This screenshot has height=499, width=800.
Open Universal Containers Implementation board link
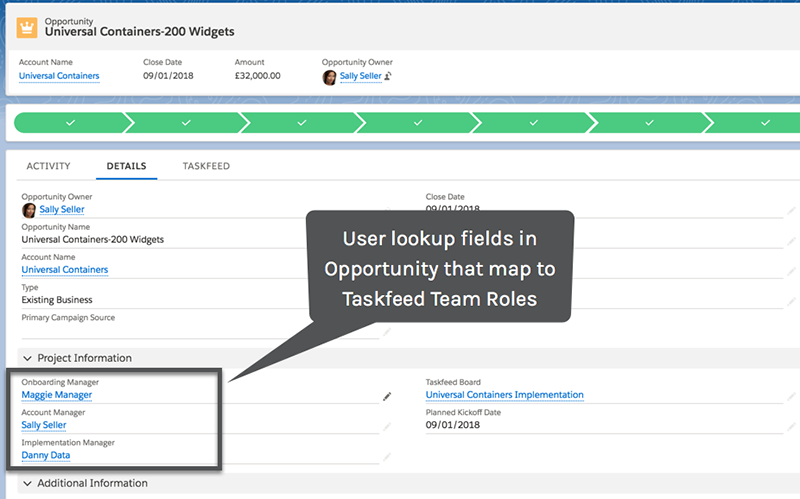[x=504, y=395]
